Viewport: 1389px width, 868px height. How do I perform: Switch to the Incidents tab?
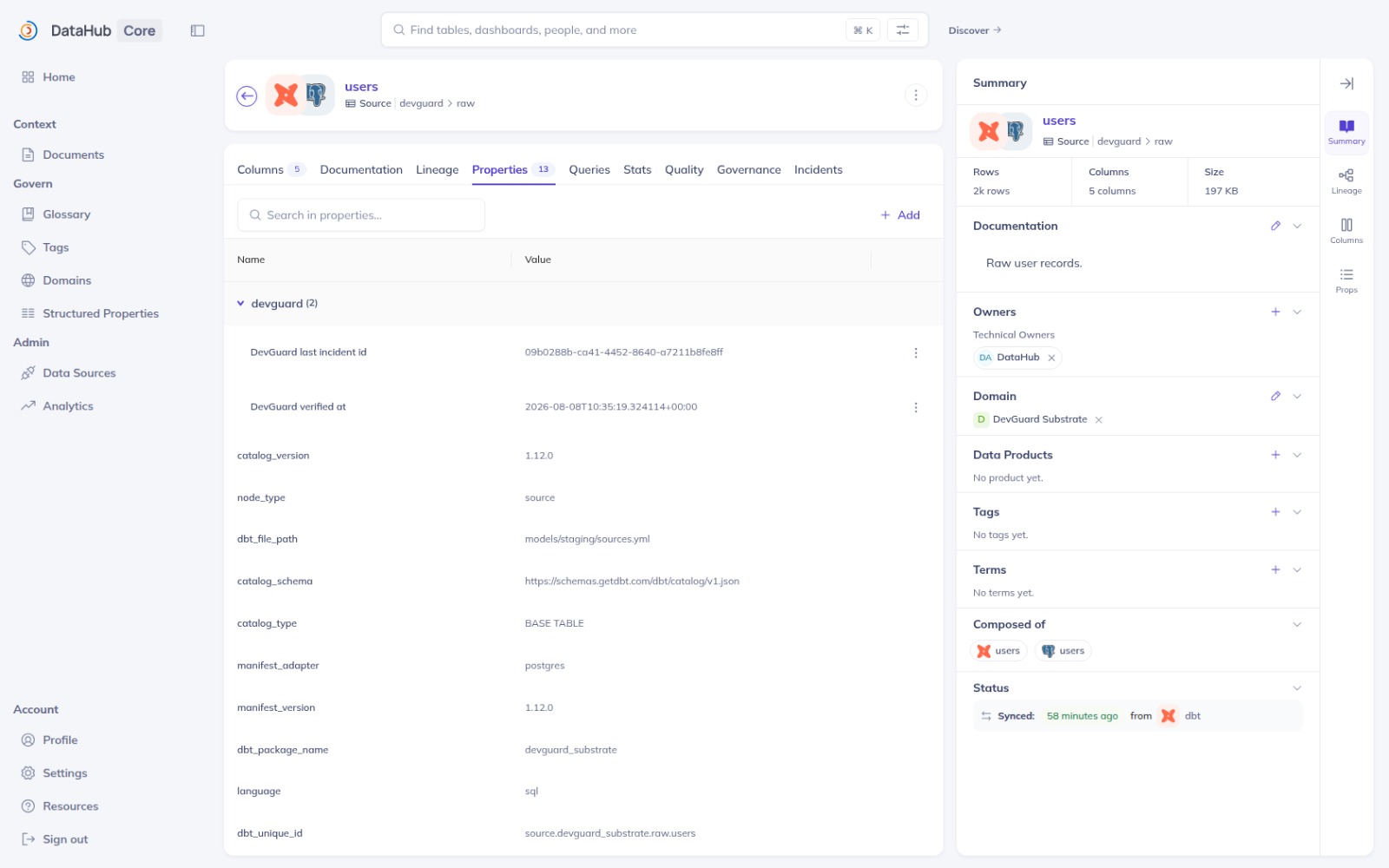pyautogui.click(x=819, y=169)
